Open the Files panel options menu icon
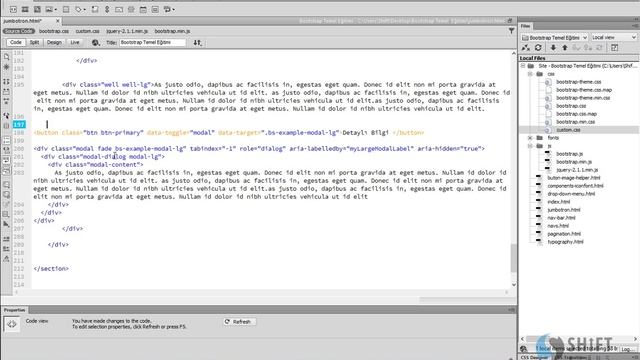 (x=635, y=26)
